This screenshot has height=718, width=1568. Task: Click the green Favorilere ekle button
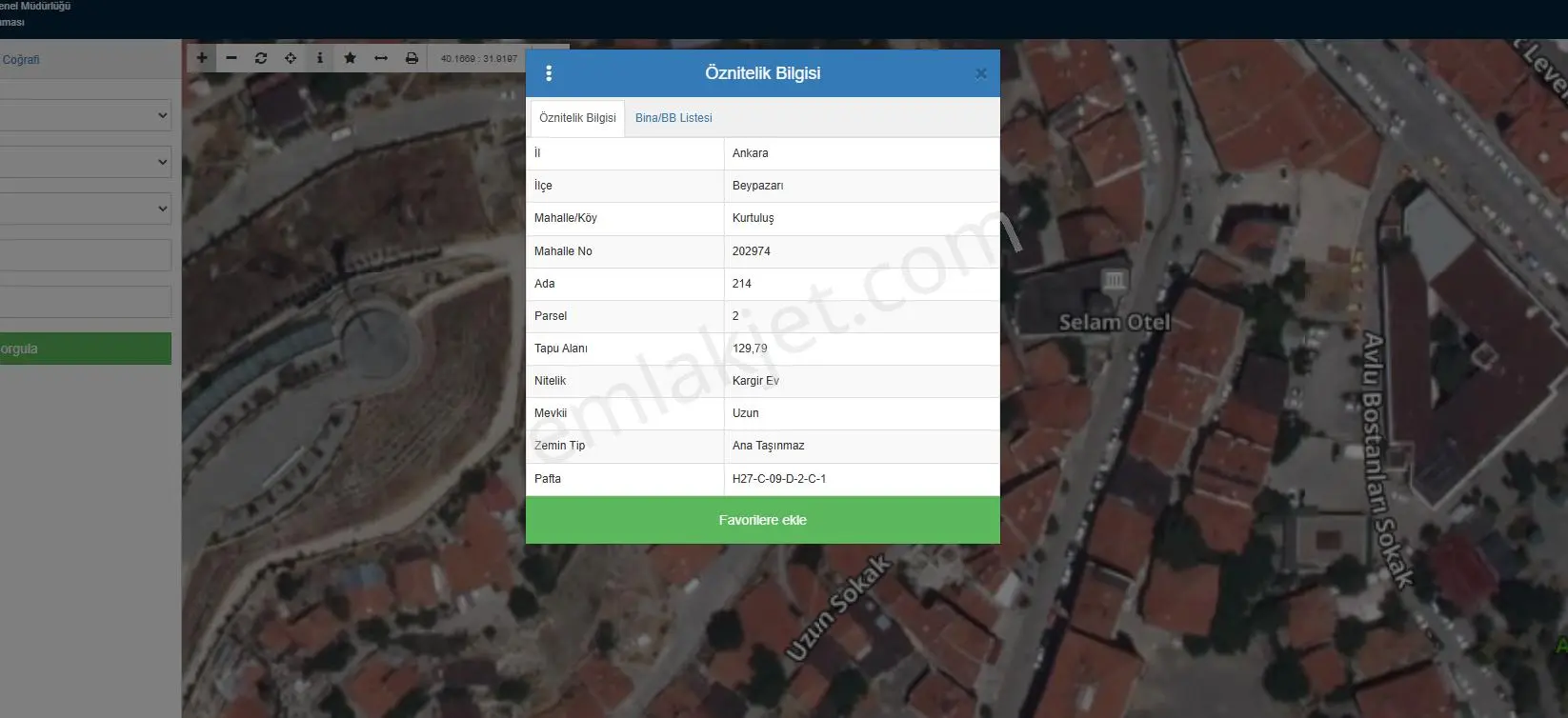coord(763,520)
